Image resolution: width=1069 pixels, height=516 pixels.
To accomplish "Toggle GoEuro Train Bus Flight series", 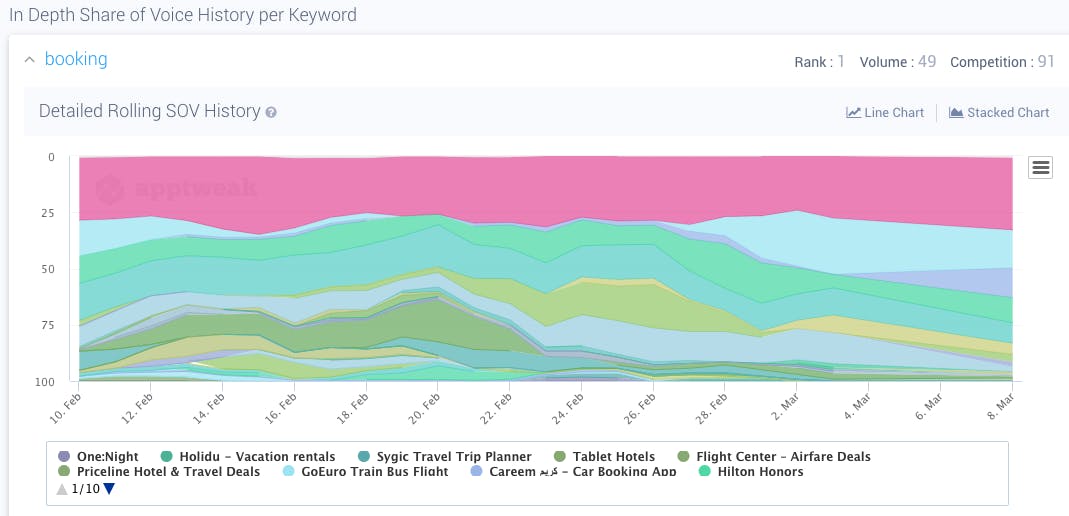I will tap(375, 471).
